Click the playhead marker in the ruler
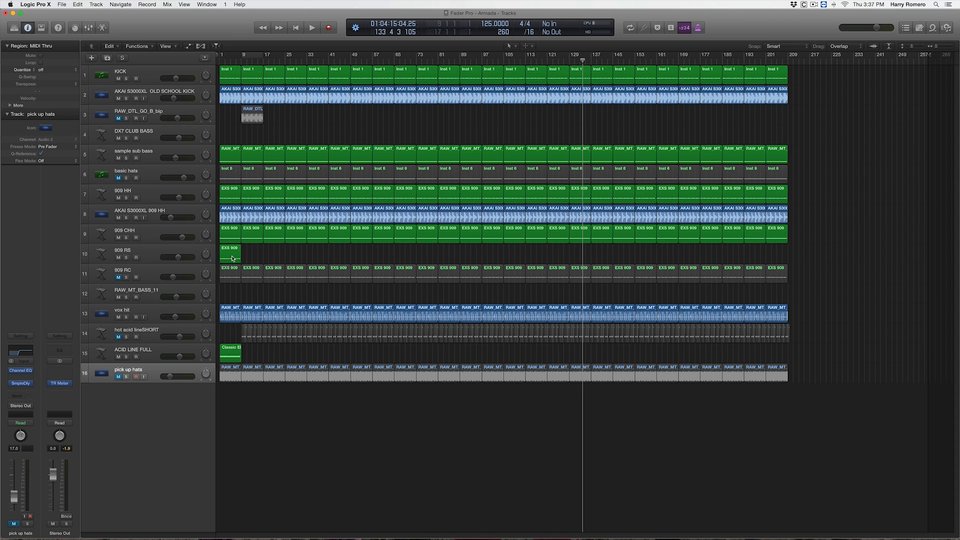Screen dimensions: 960x540 point(582,60)
